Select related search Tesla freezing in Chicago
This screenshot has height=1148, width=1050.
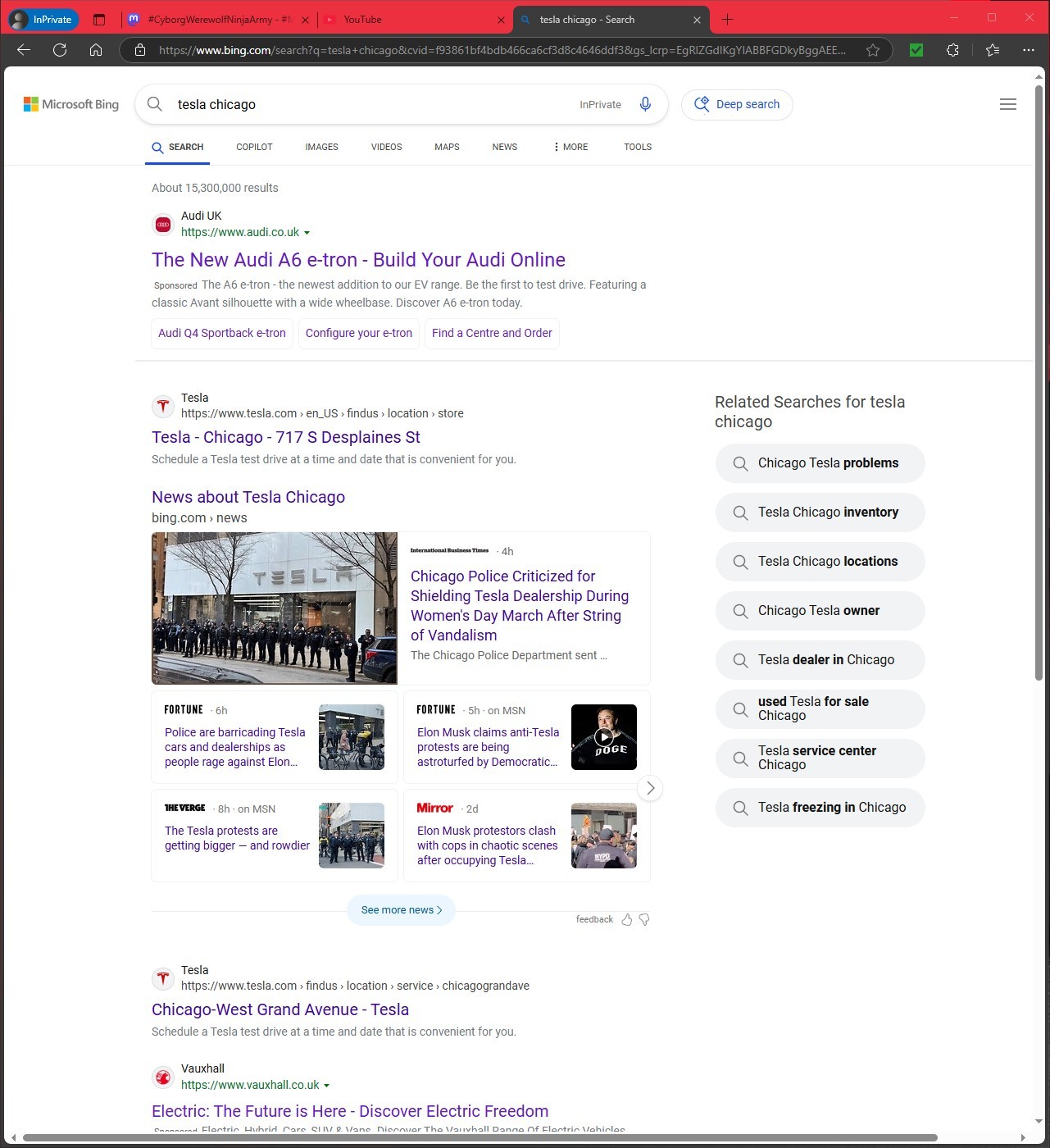point(820,808)
